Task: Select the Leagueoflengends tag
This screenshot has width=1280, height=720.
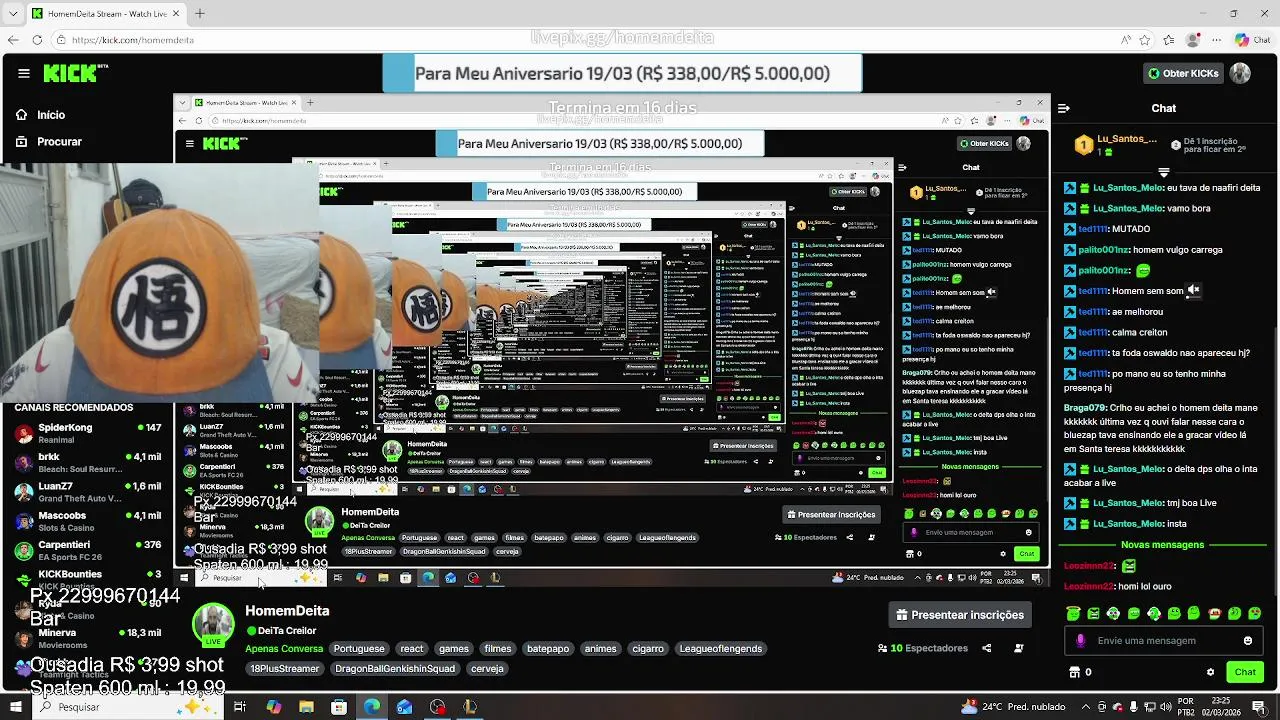Action: click(x=721, y=649)
